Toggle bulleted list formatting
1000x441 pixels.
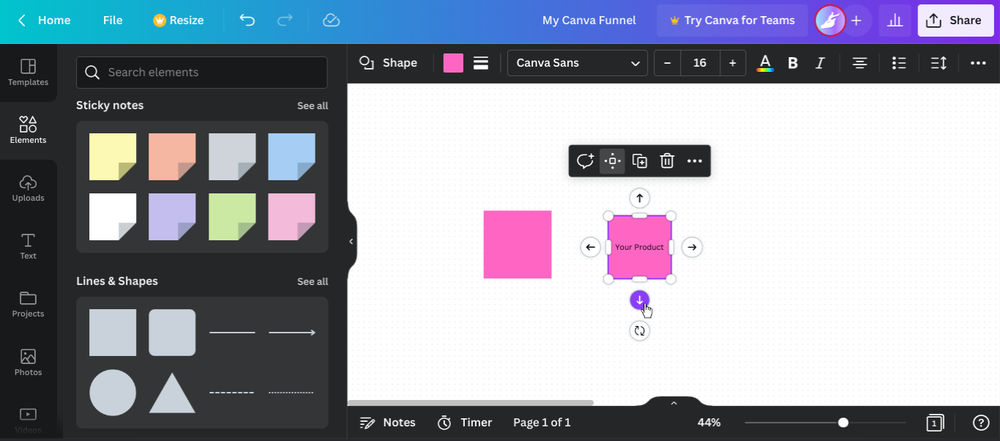(899, 63)
